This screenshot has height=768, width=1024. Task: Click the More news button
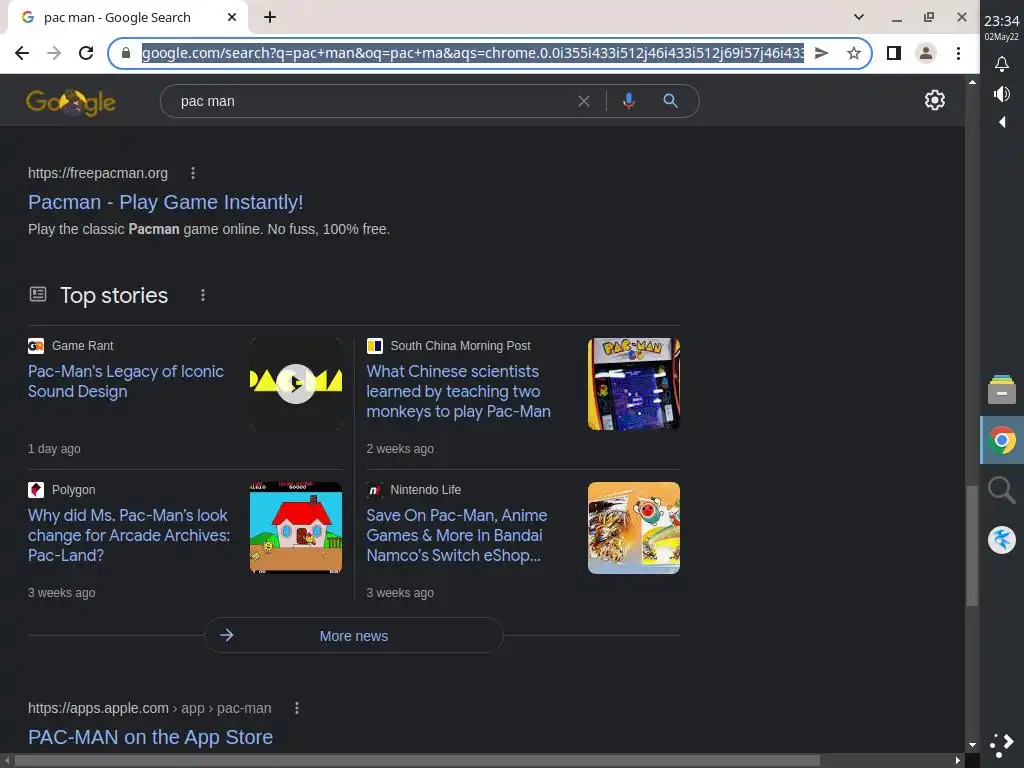(x=353, y=635)
